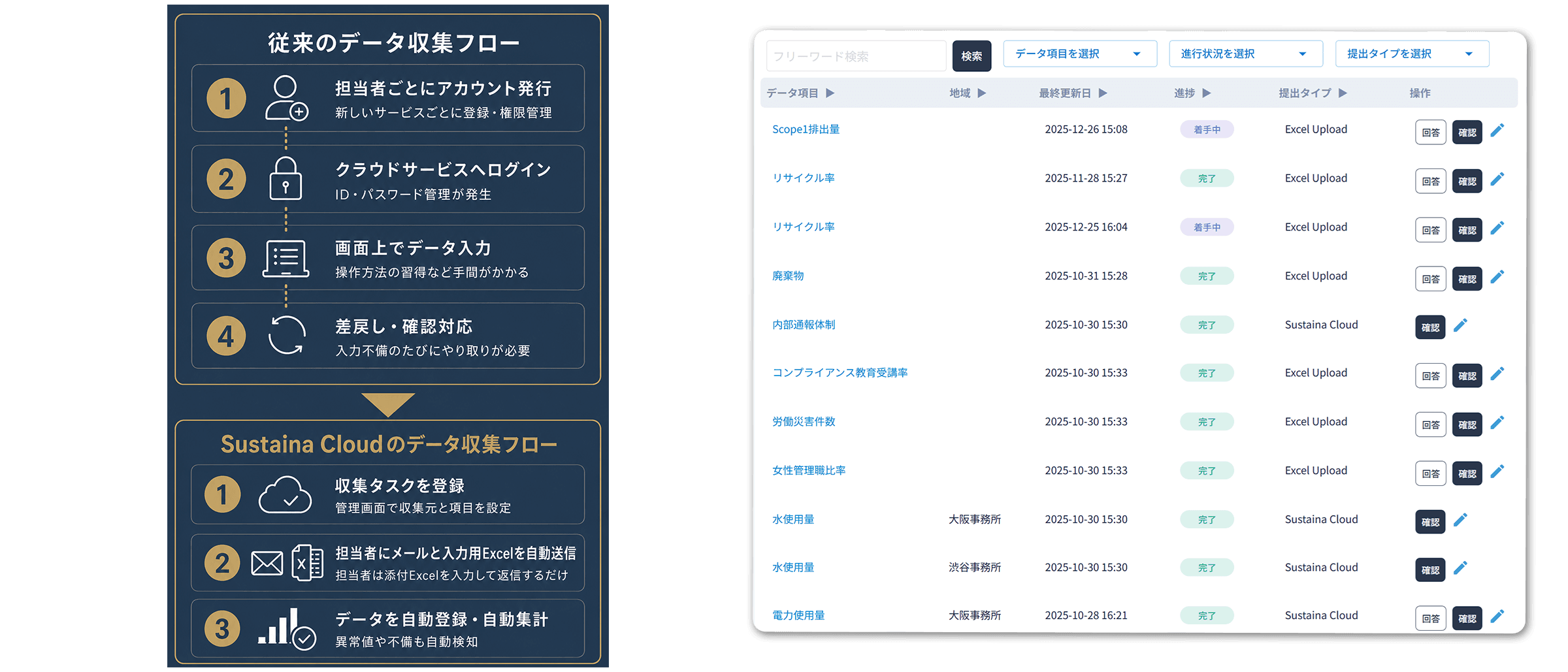
Task: Sort by 地域 column arrow
Action: click(x=981, y=93)
